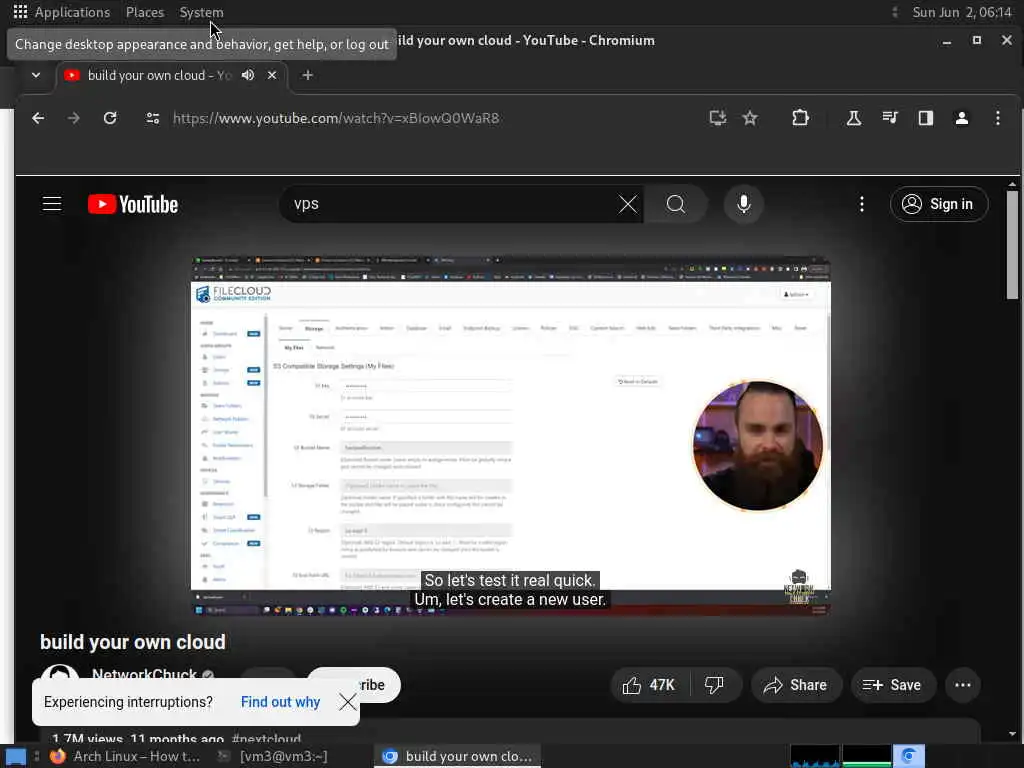Sign in to YouTube
1024x768 pixels.
click(938, 204)
